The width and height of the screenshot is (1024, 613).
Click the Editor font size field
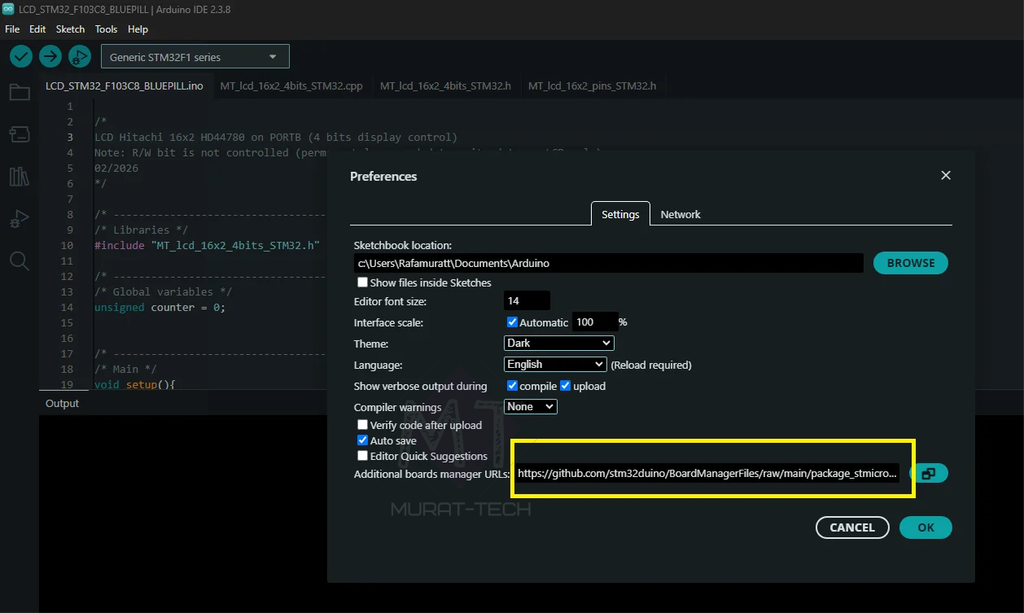526,301
